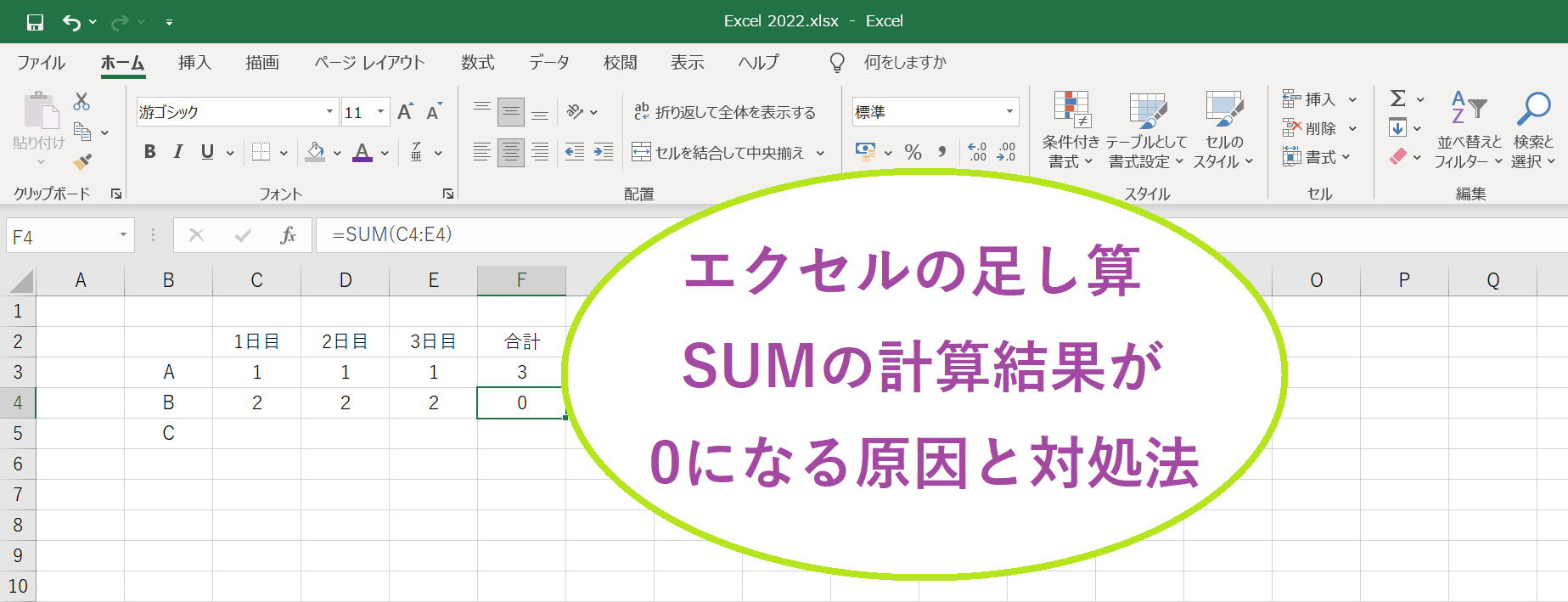The height and width of the screenshot is (602, 1568).
Task: Click the insert function fx icon
Action: pyautogui.click(x=288, y=235)
